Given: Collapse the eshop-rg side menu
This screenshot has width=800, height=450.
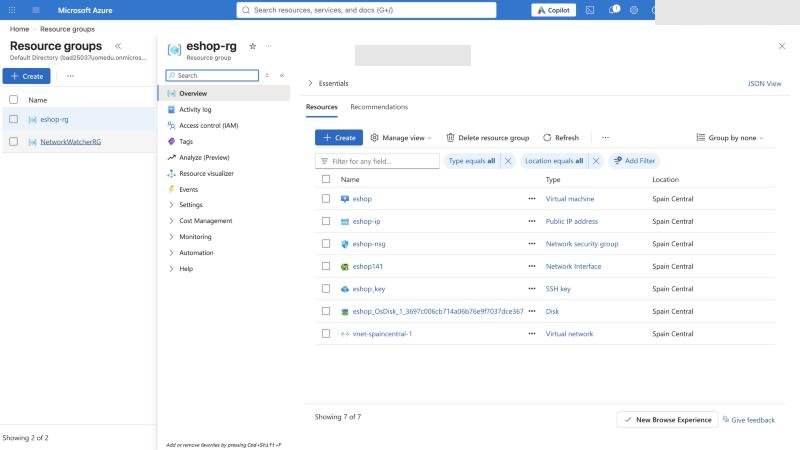Looking at the screenshot, I should (x=282, y=76).
